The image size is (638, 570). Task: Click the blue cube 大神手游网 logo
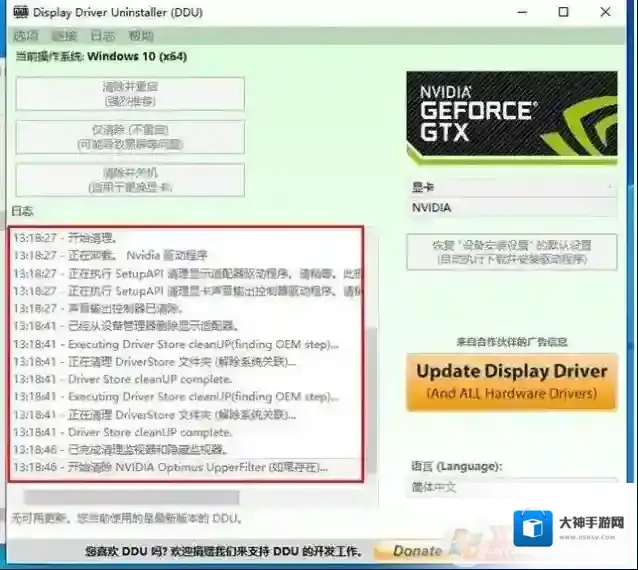pos(532,530)
